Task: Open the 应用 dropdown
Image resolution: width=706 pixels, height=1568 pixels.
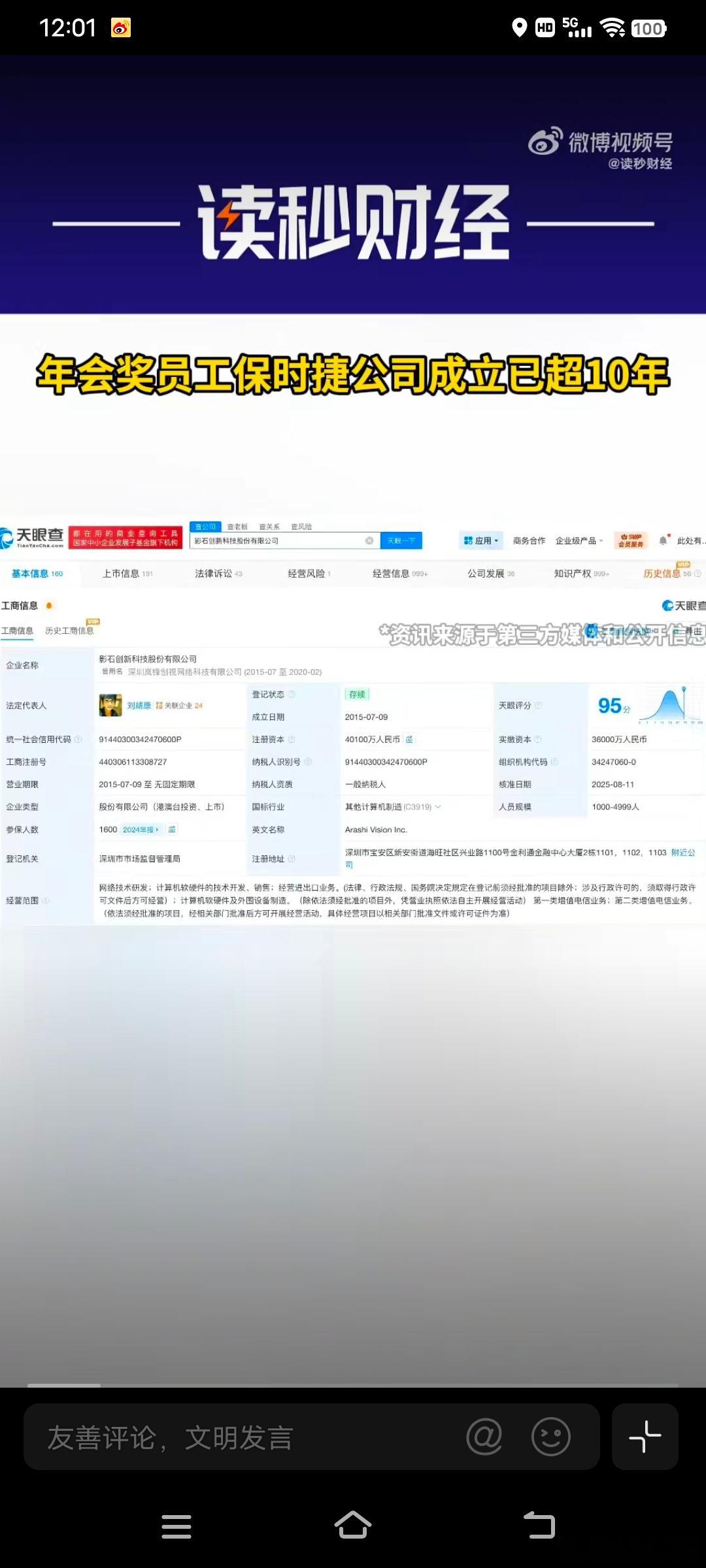Action: (x=480, y=540)
